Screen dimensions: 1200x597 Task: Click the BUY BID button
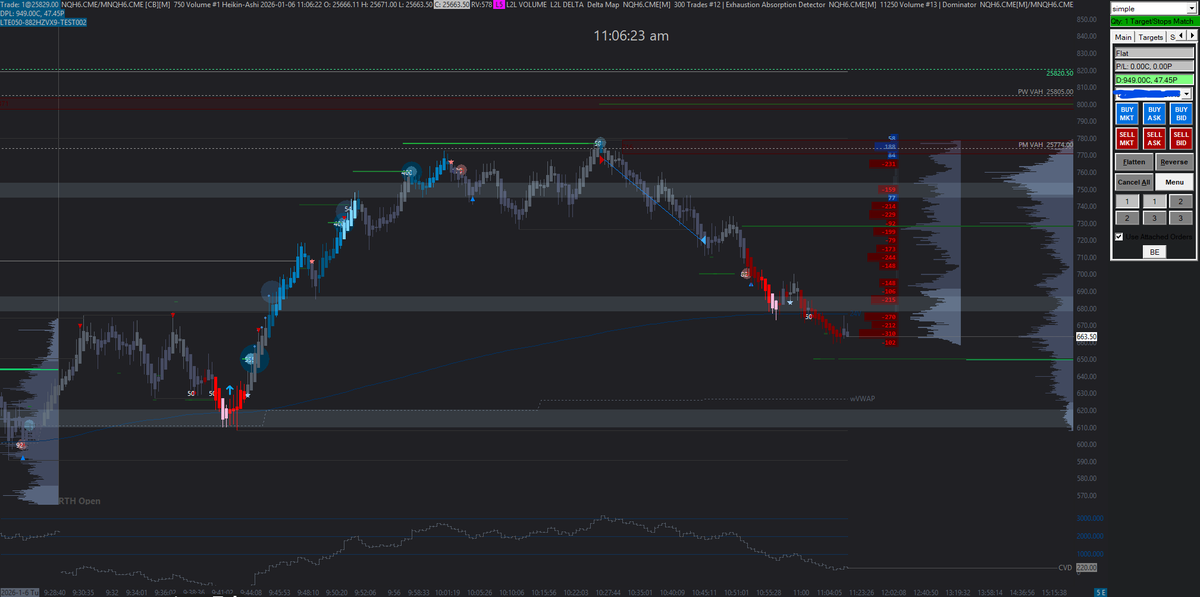1181,114
